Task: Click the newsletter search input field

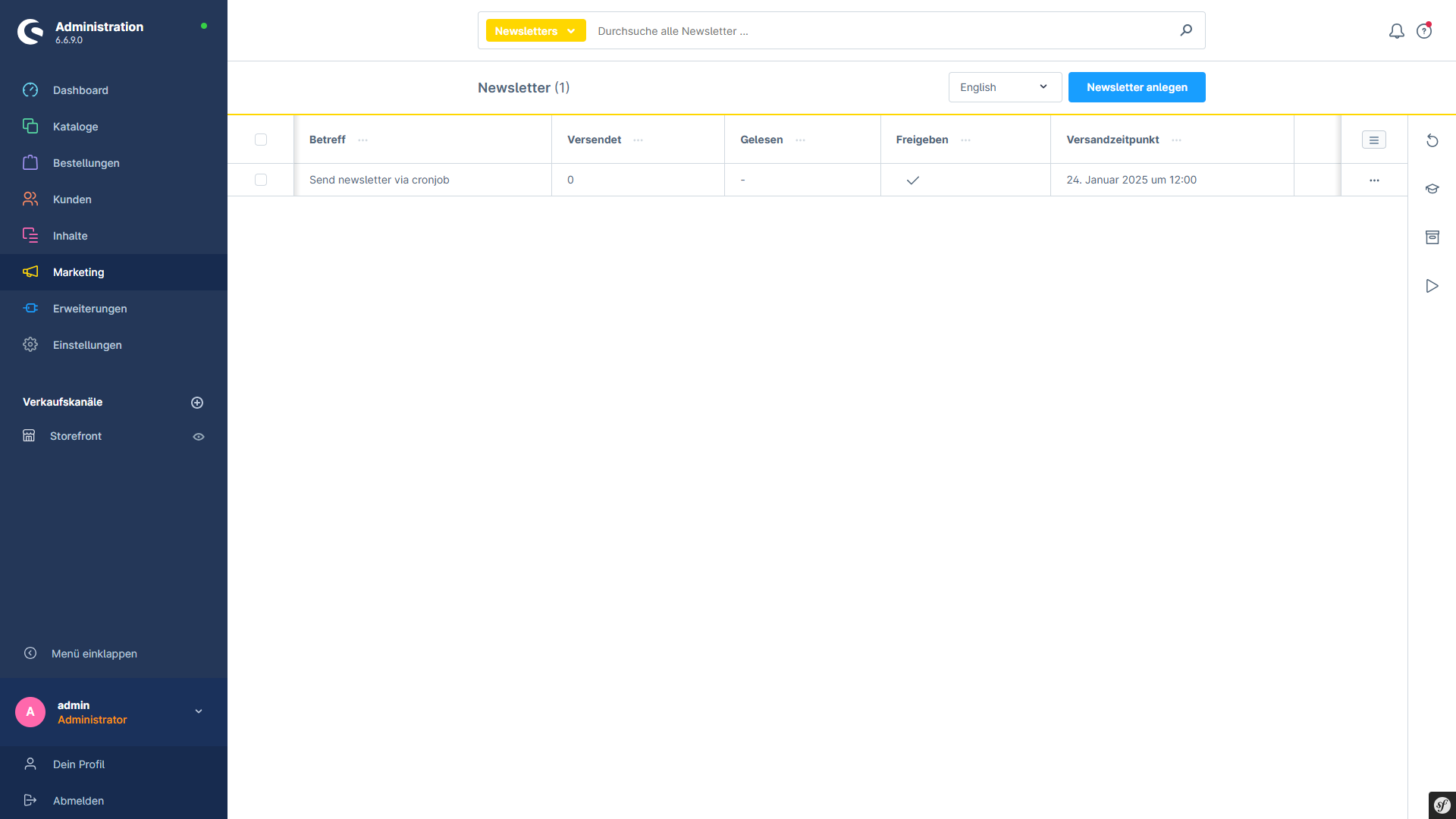Action: 880,31
